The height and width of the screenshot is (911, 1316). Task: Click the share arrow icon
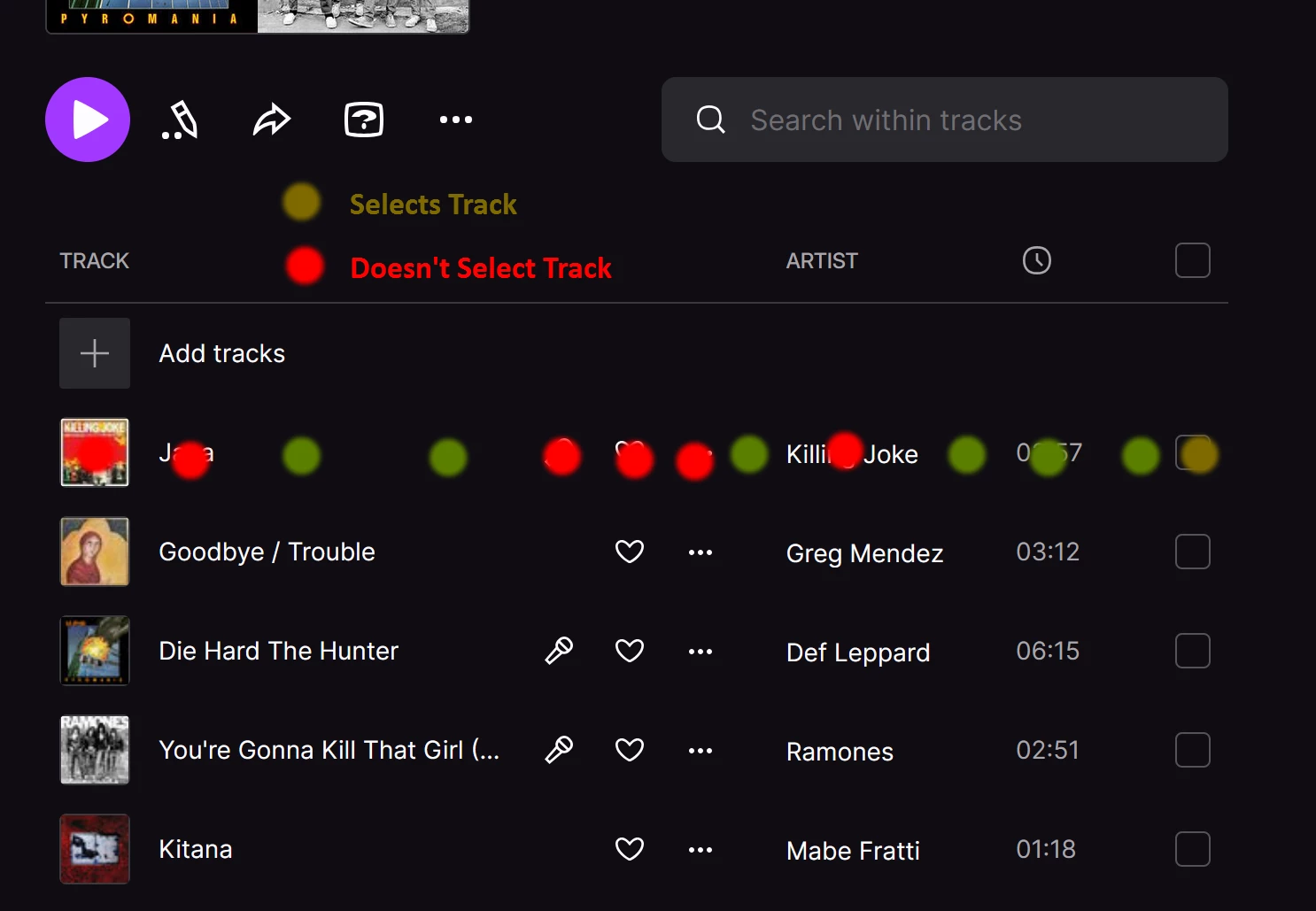click(272, 120)
